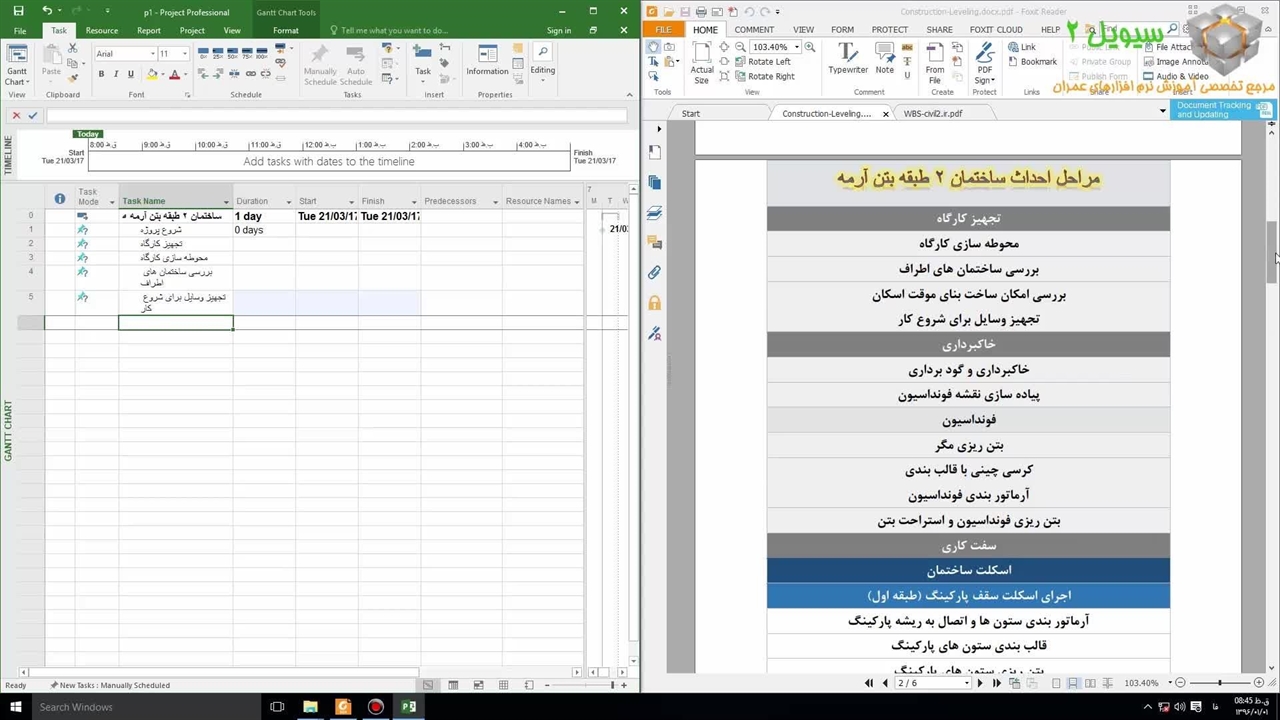Expand the Foxit zoom percentage dropdown

(797, 47)
